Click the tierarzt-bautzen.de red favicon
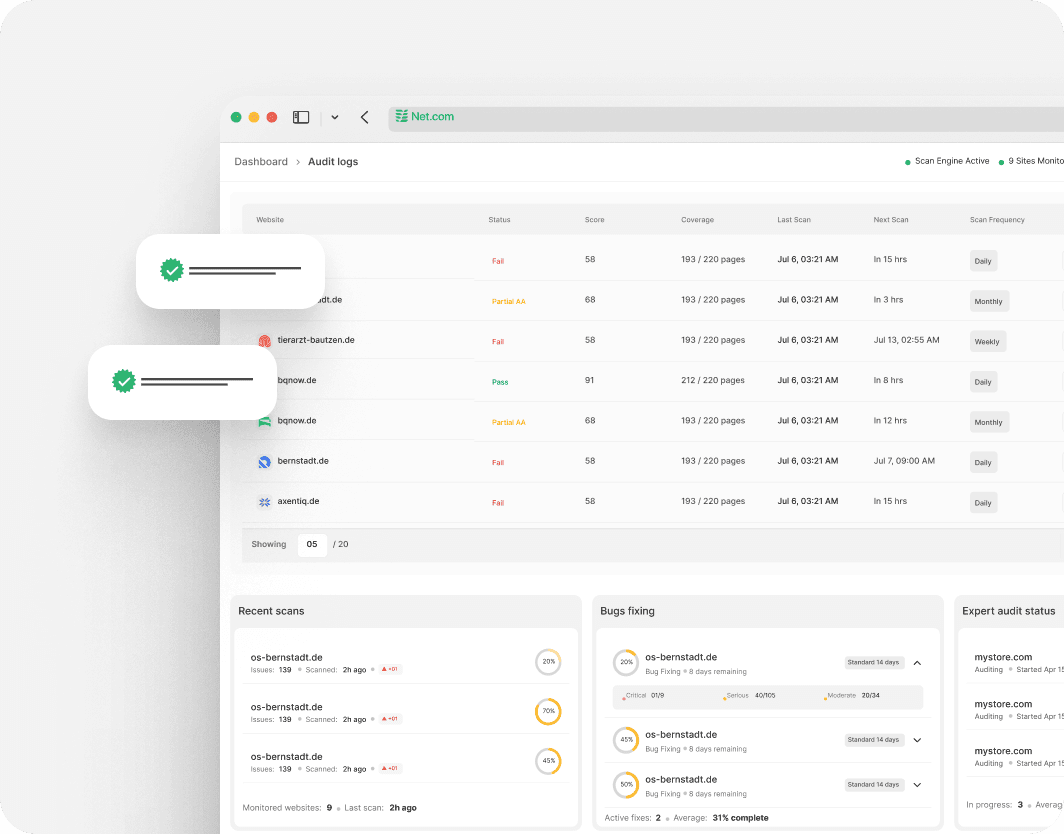Screen dimensions: 1064x834 point(265,341)
